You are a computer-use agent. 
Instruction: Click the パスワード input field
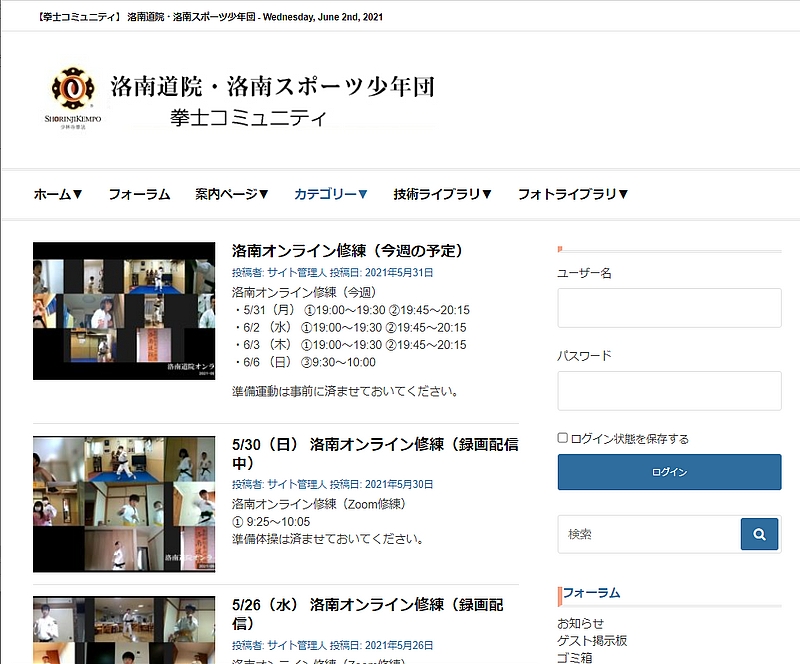(669, 391)
